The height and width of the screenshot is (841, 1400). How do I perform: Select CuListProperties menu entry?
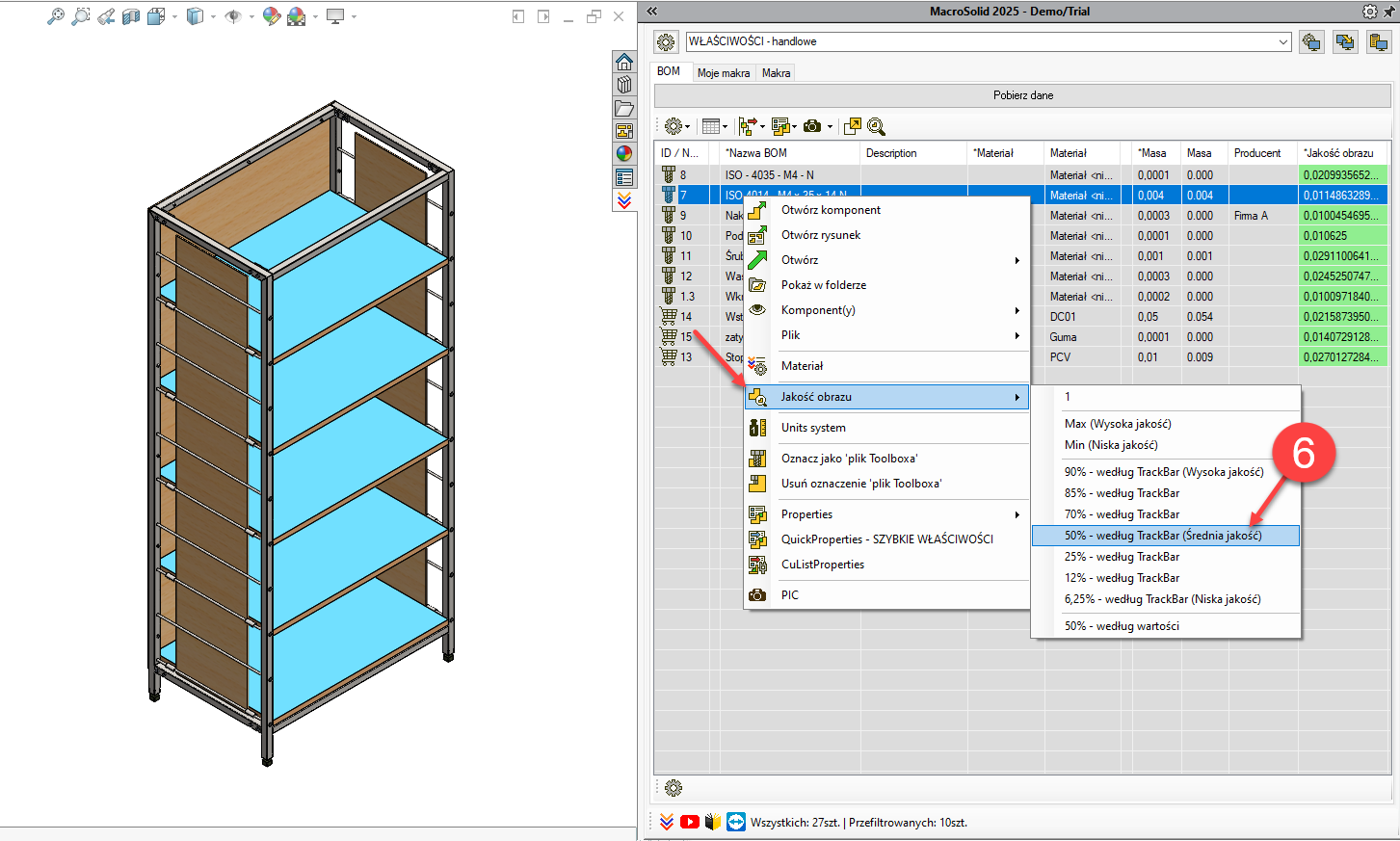tap(887, 565)
